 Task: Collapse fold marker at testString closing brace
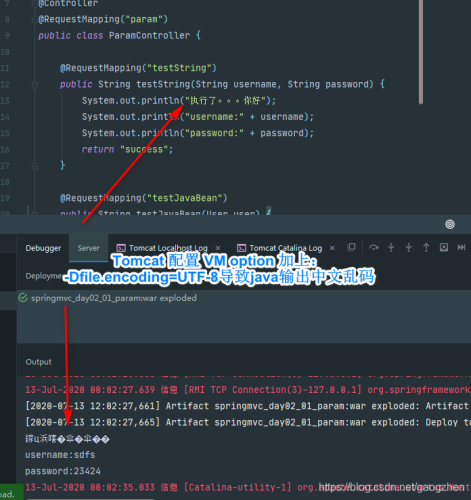(35, 166)
